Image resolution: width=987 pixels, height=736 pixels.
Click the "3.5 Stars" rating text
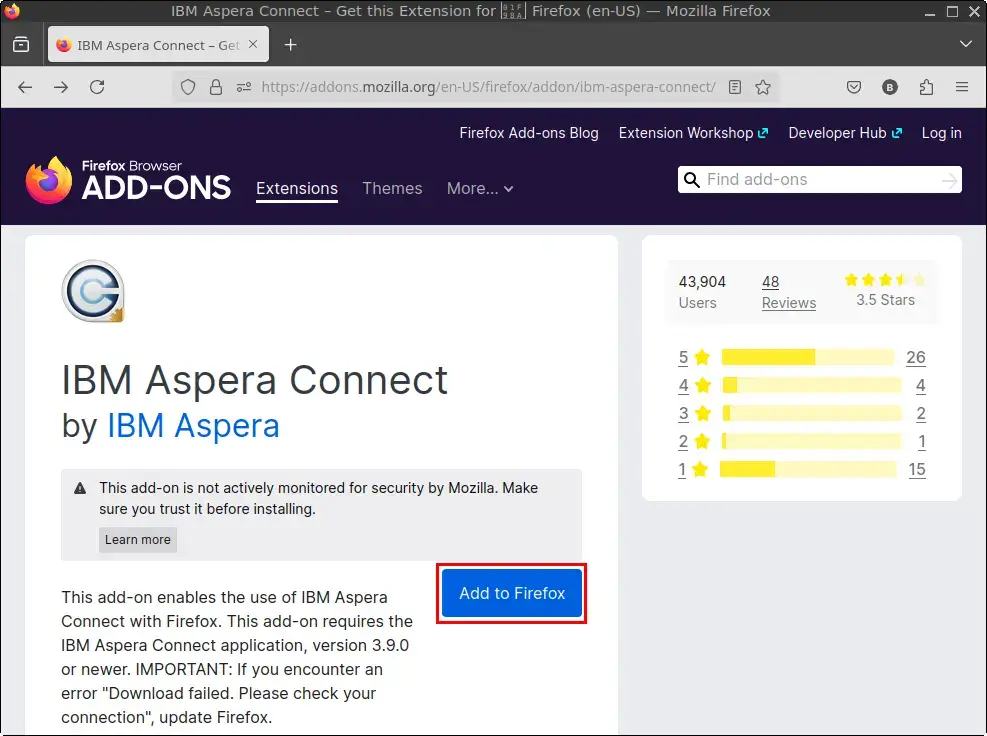[x=885, y=300]
